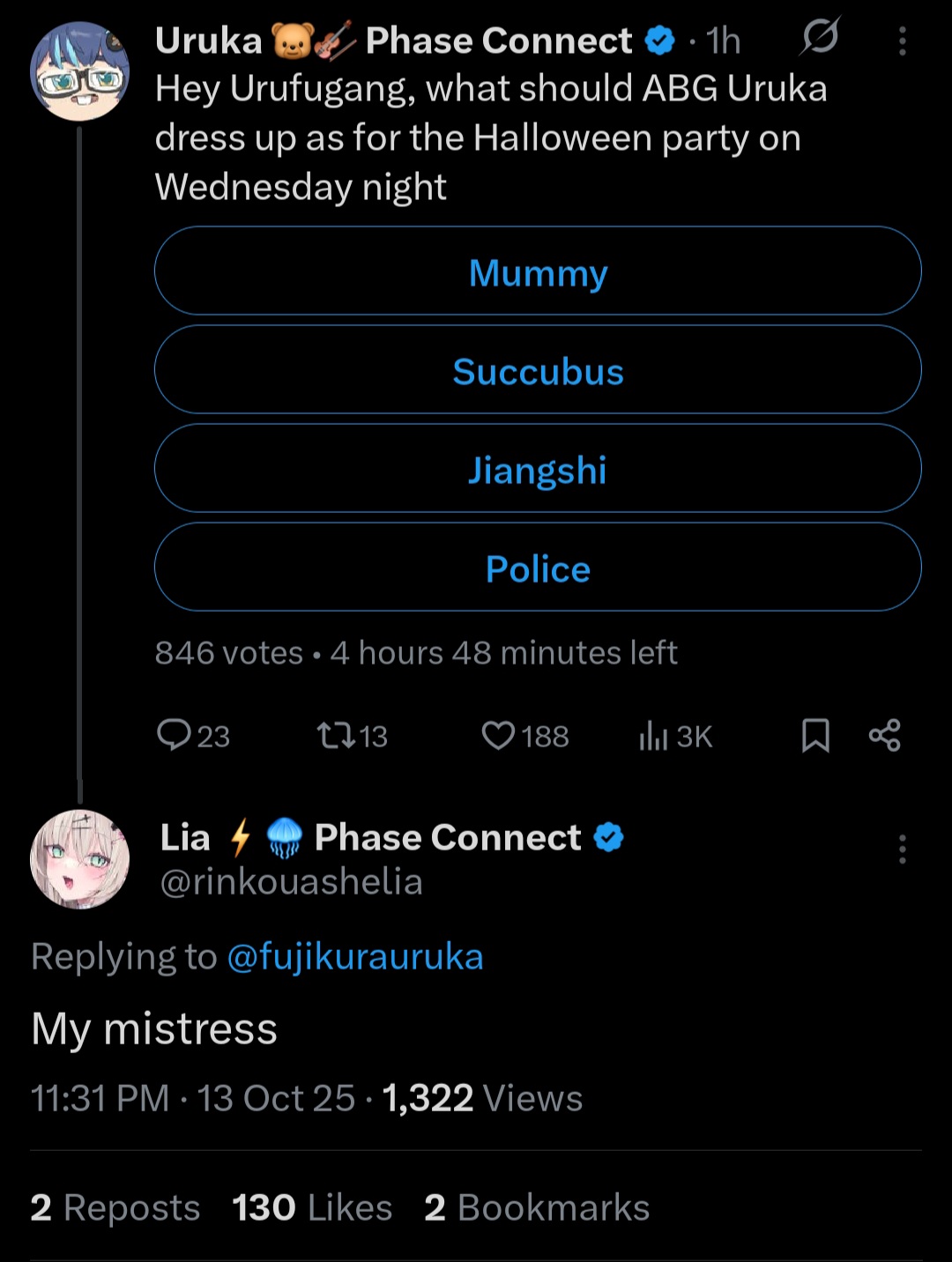
Task: Open more options on Uruka's tweet
Action: [x=902, y=41]
